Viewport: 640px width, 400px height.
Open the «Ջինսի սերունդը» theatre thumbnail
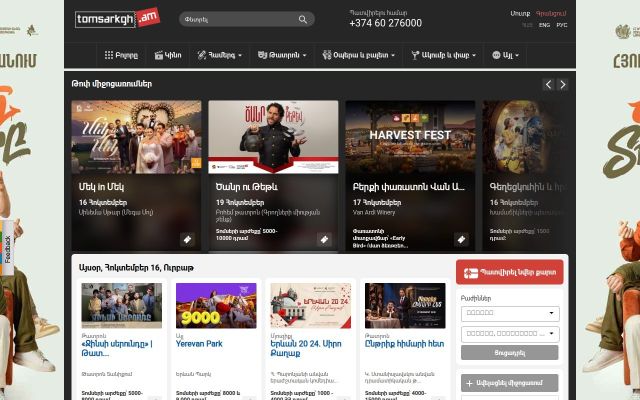click(x=122, y=306)
